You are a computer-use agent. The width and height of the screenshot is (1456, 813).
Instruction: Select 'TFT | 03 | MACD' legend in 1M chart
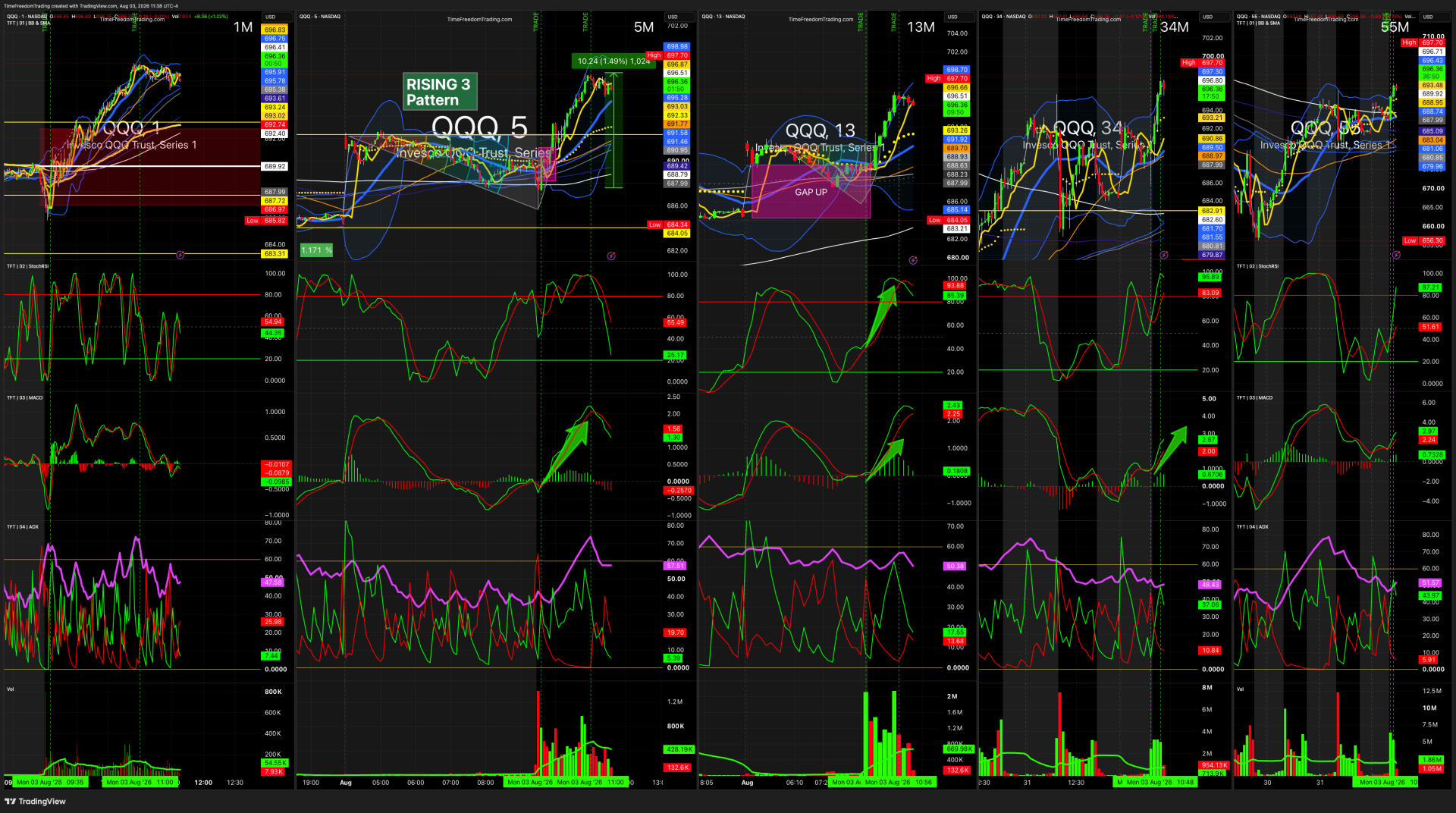[25, 397]
